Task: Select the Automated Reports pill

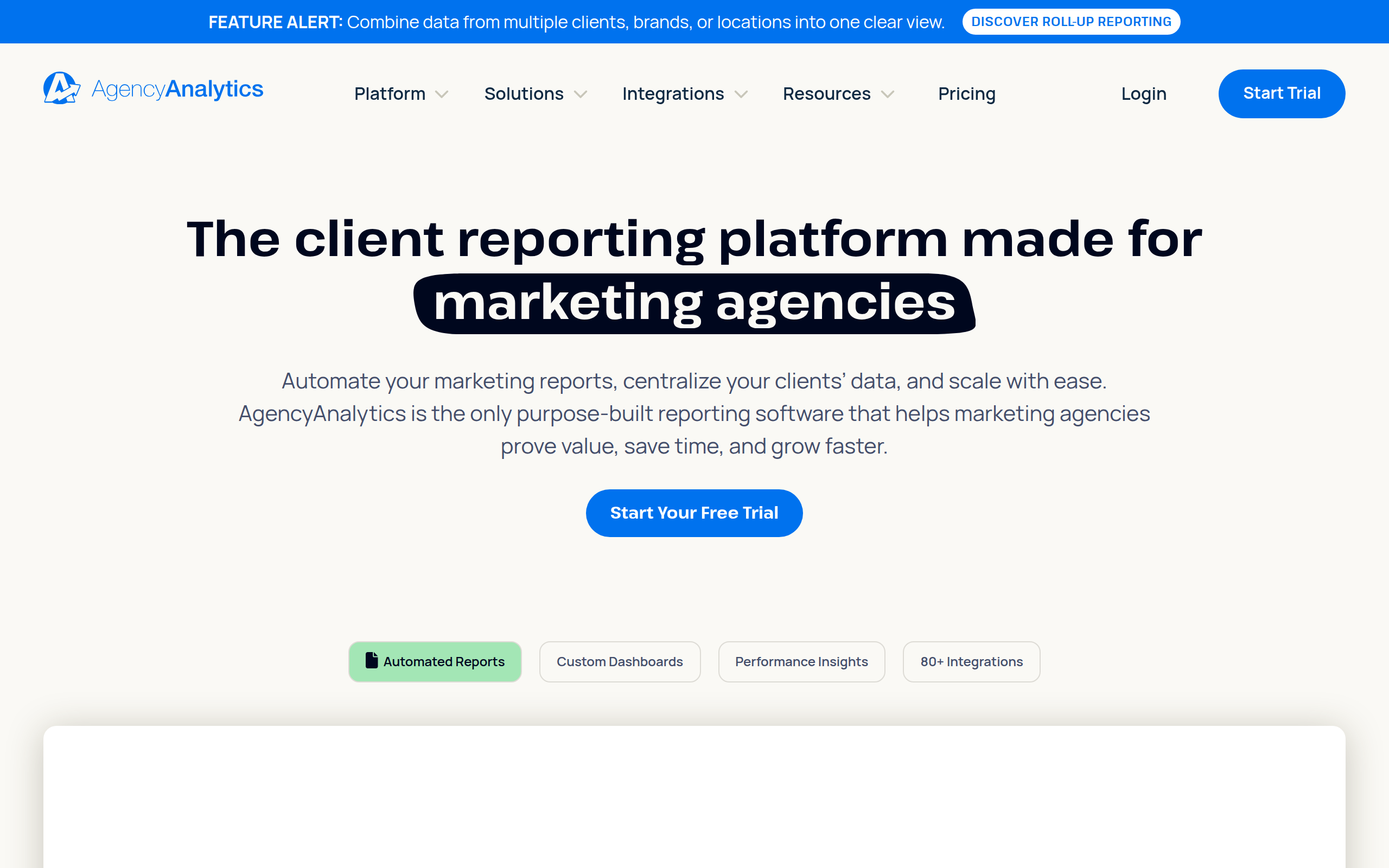Action: pos(435,661)
